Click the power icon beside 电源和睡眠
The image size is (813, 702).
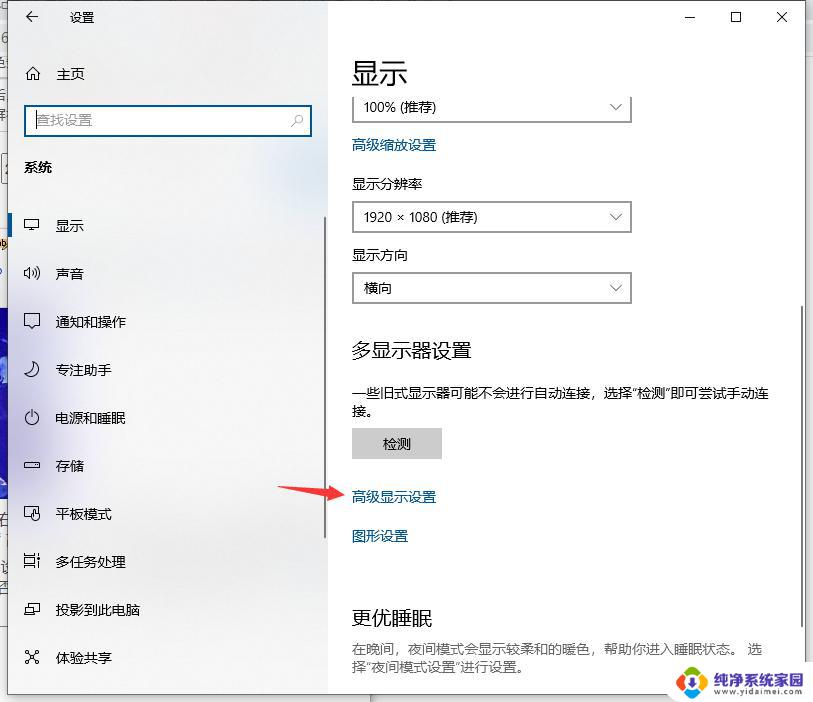(x=32, y=417)
